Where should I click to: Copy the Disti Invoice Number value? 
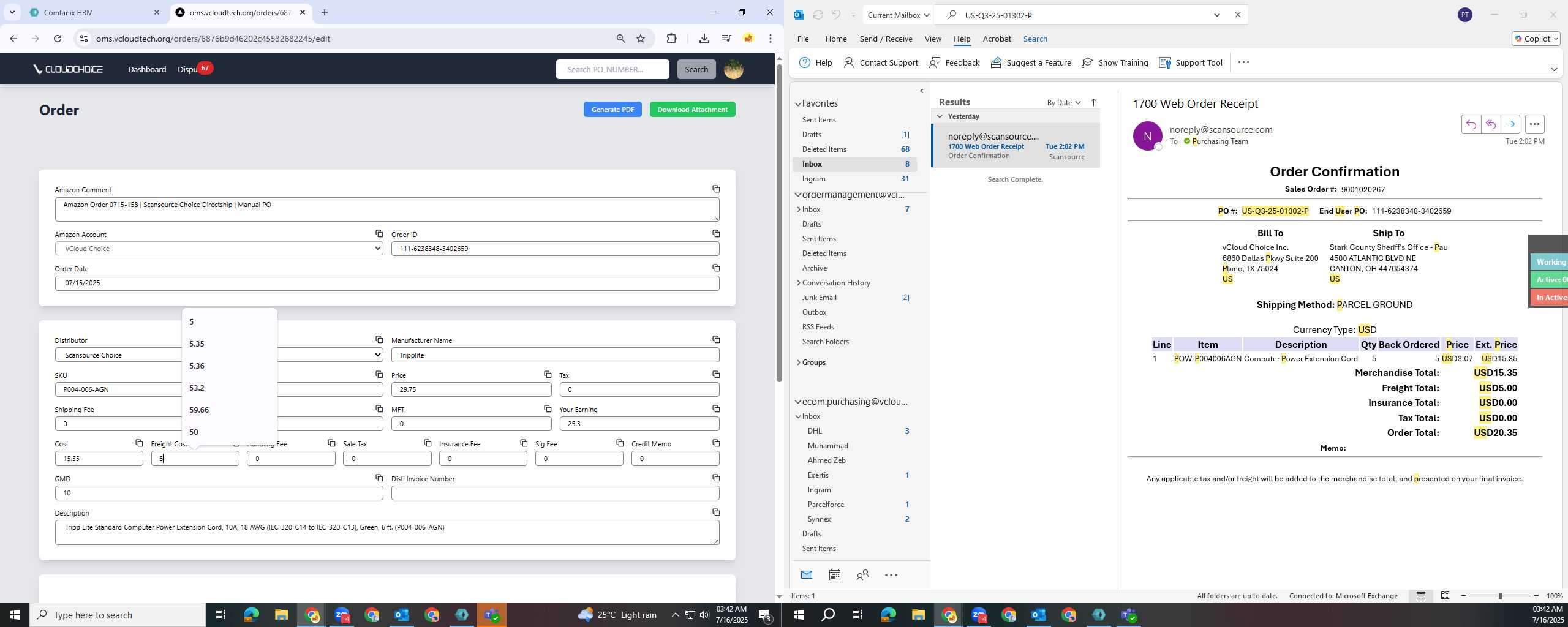[715, 478]
